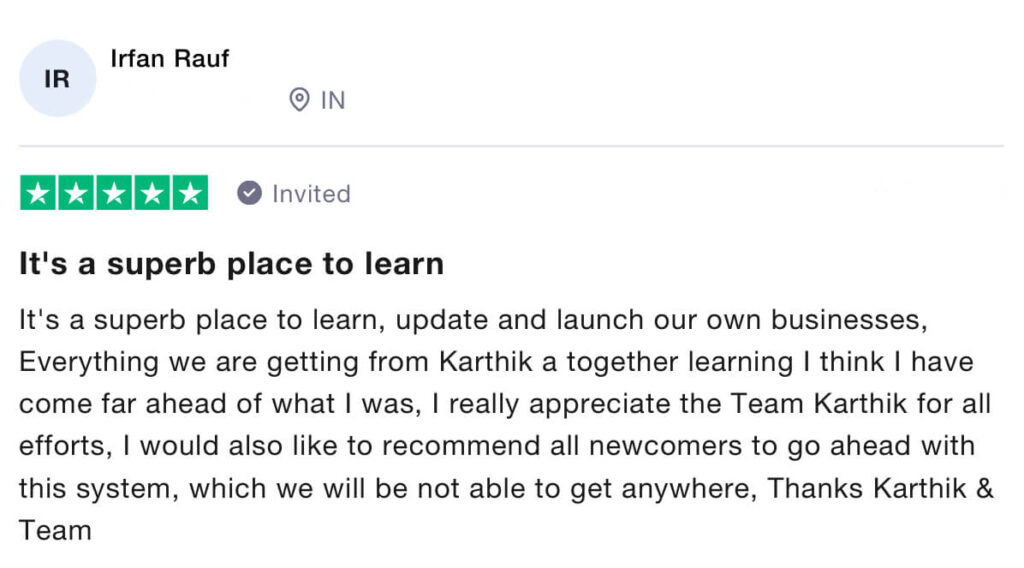Click the location pin icon
The height and width of the screenshot is (568, 1024).
coord(299,100)
